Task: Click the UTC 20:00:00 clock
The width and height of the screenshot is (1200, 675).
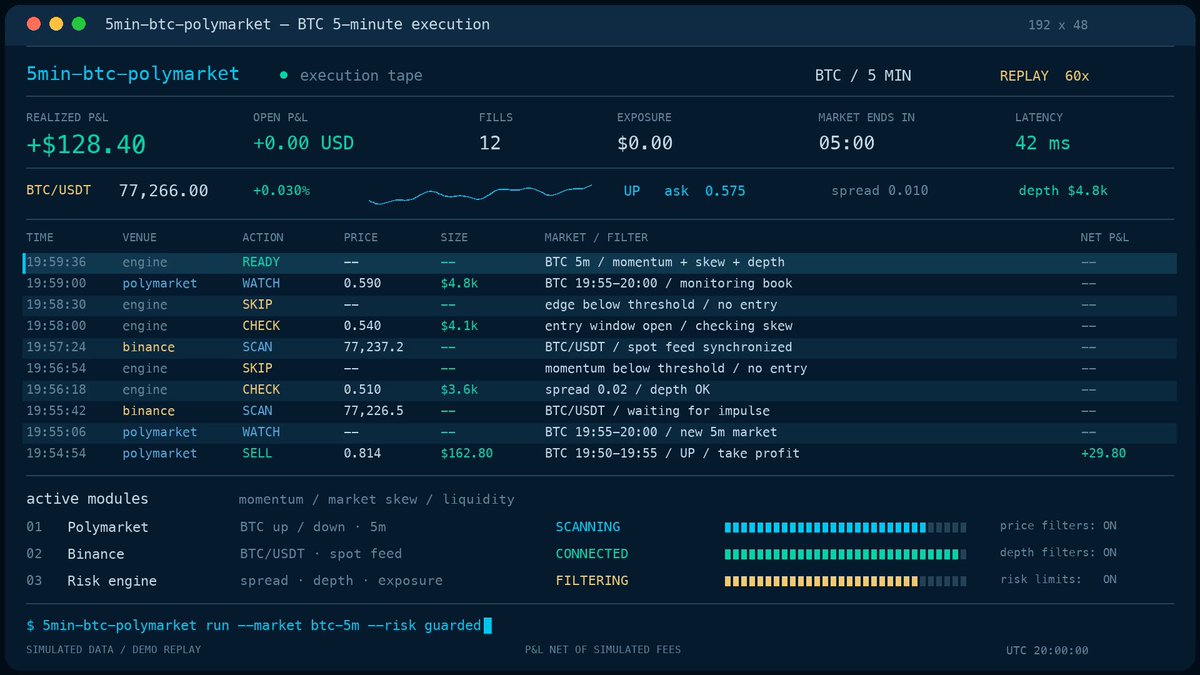Action: point(1047,651)
